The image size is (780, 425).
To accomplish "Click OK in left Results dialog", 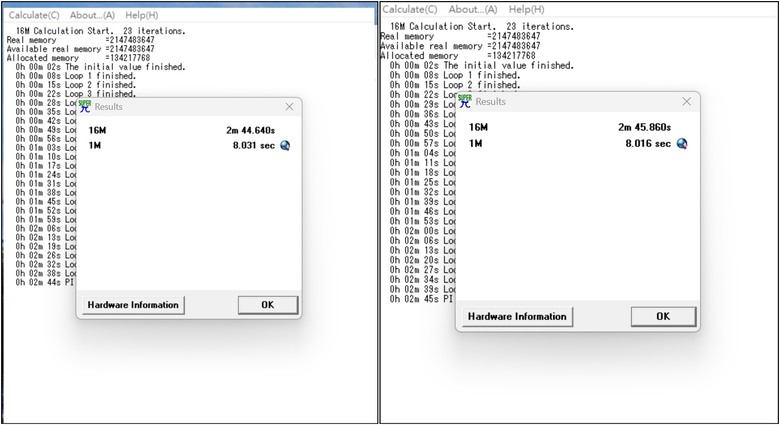I will click(x=268, y=305).
